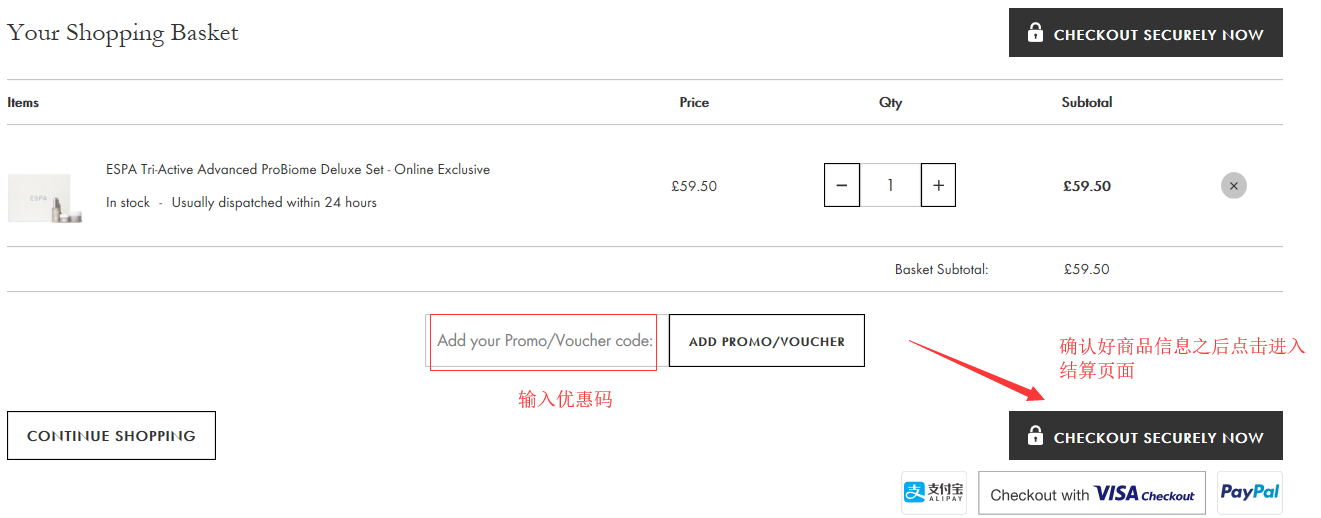1321x518 pixels.
Task: Pay using the PayPal logo button
Action: tap(1250, 493)
